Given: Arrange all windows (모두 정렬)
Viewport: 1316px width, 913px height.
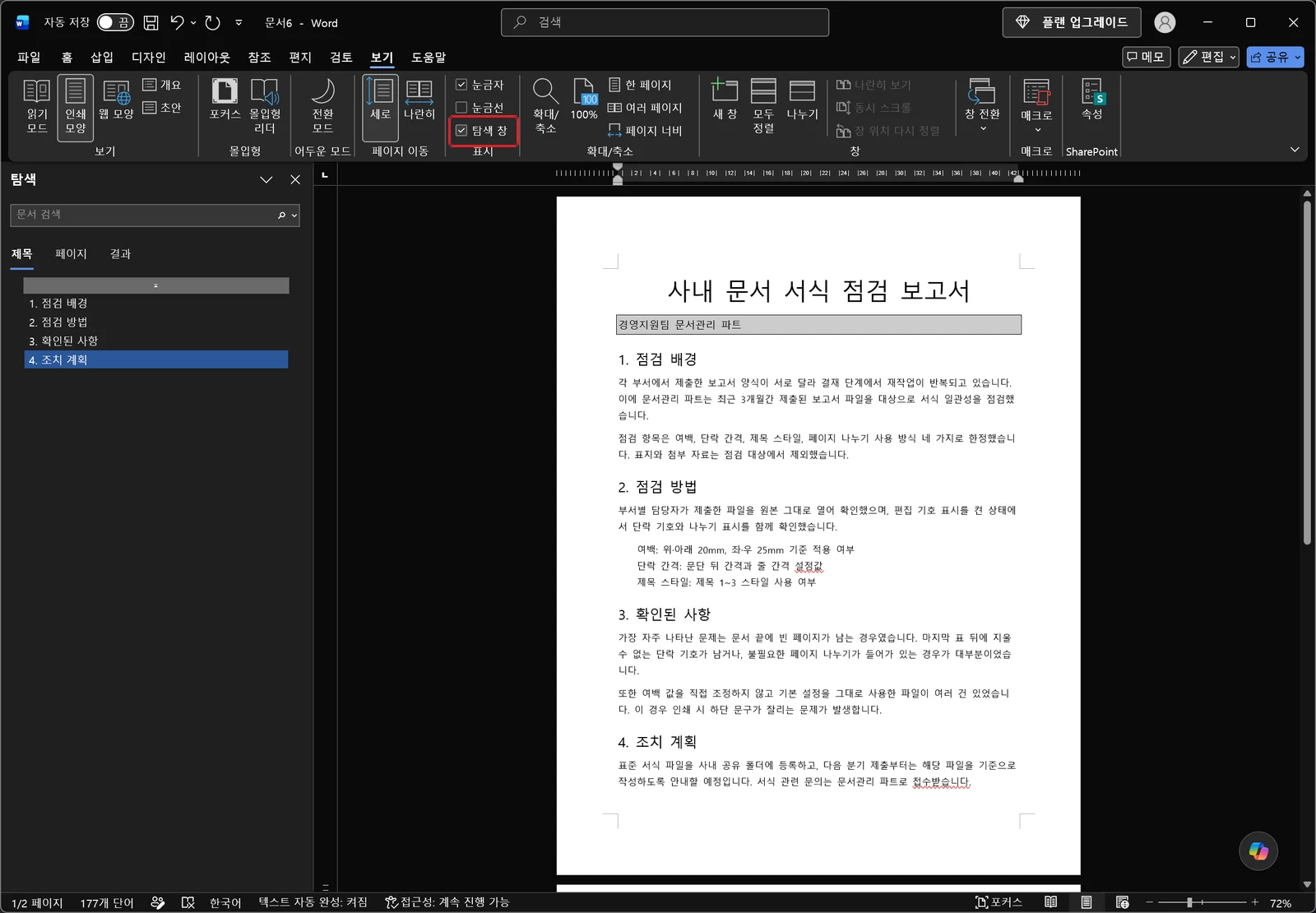Looking at the screenshot, I should coord(763,107).
